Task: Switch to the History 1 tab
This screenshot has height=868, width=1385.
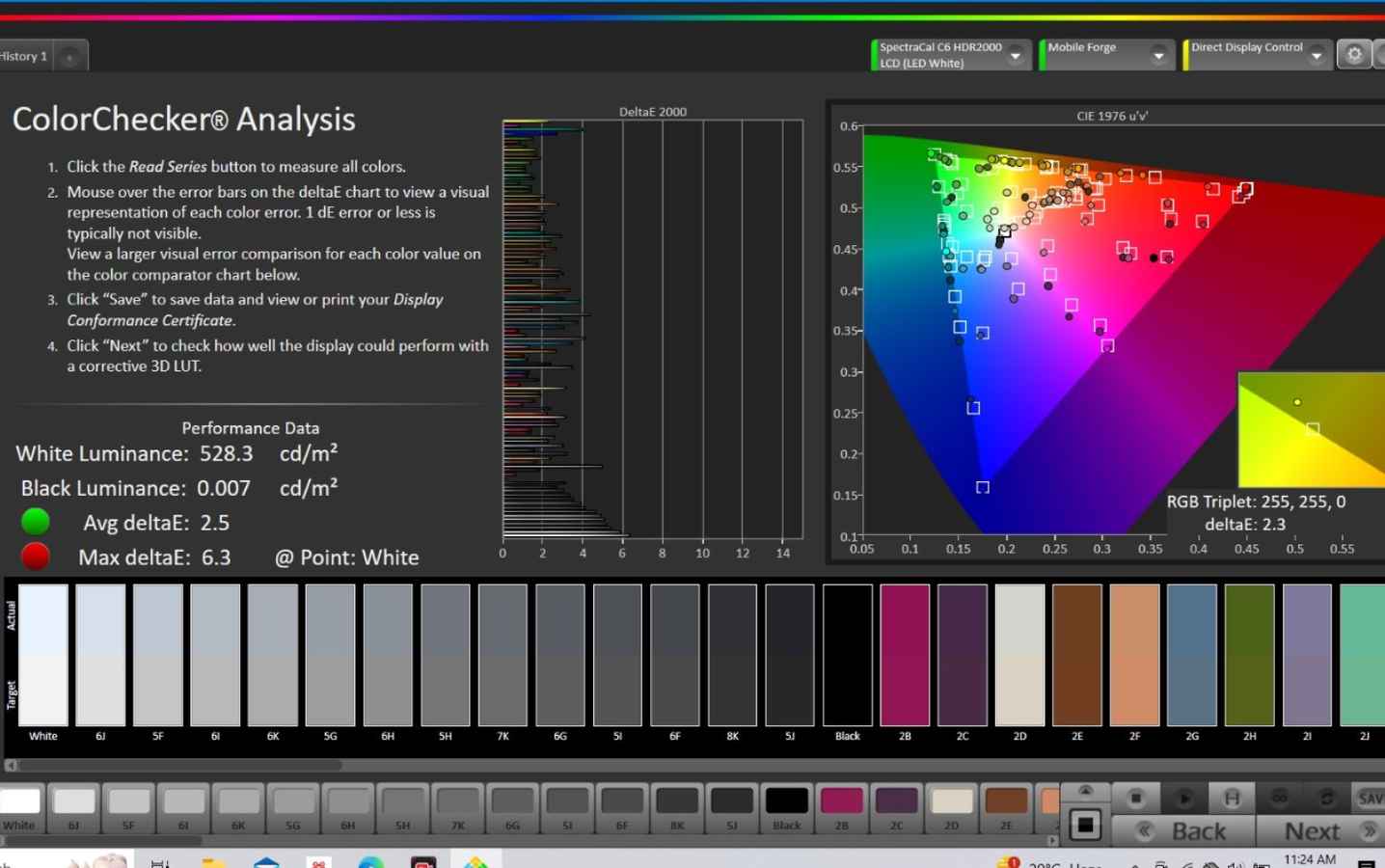Action: click(x=24, y=56)
